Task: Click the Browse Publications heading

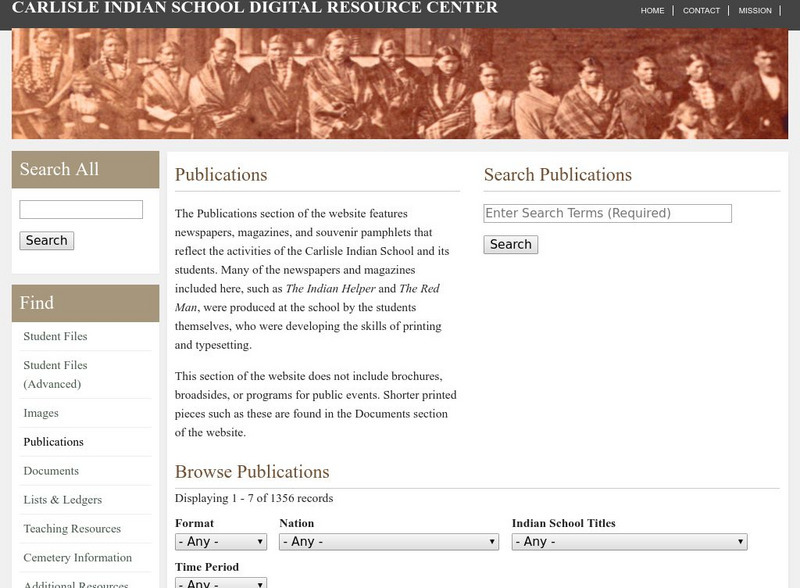Action: tap(252, 472)
